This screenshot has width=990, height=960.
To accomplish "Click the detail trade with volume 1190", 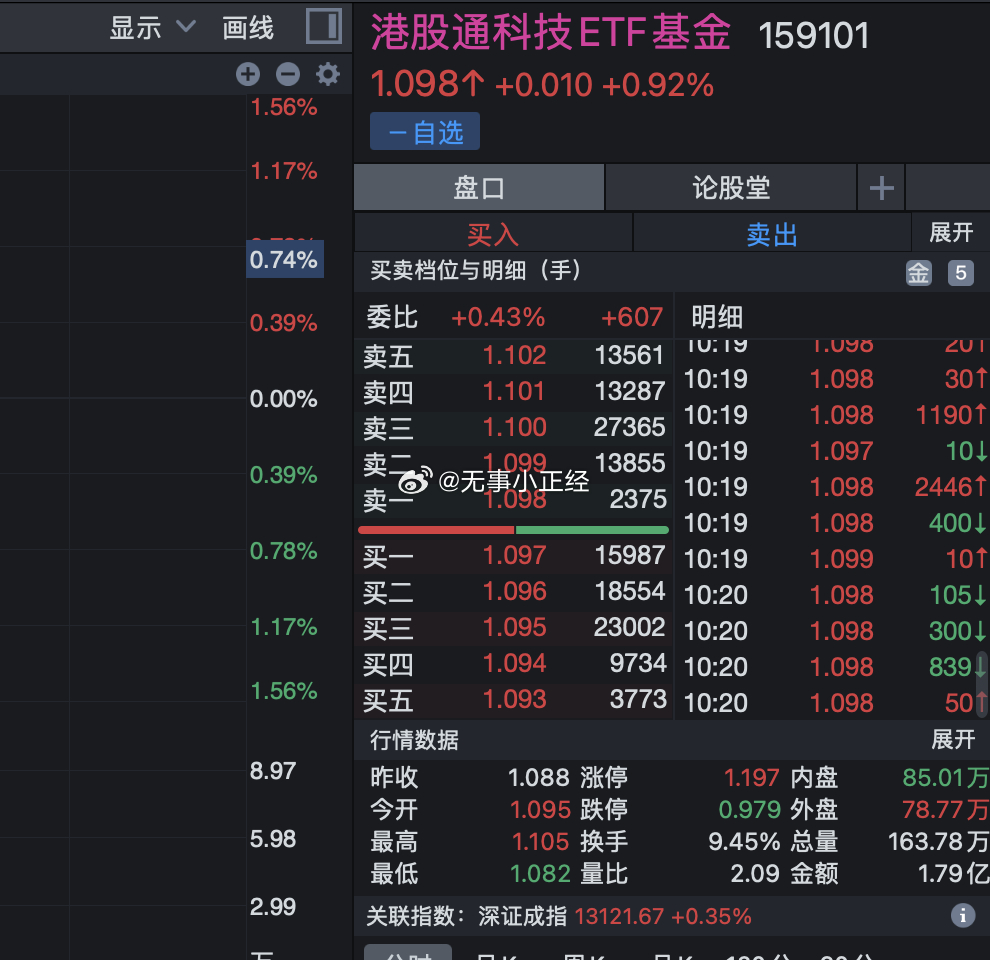I will pos(833,415).
